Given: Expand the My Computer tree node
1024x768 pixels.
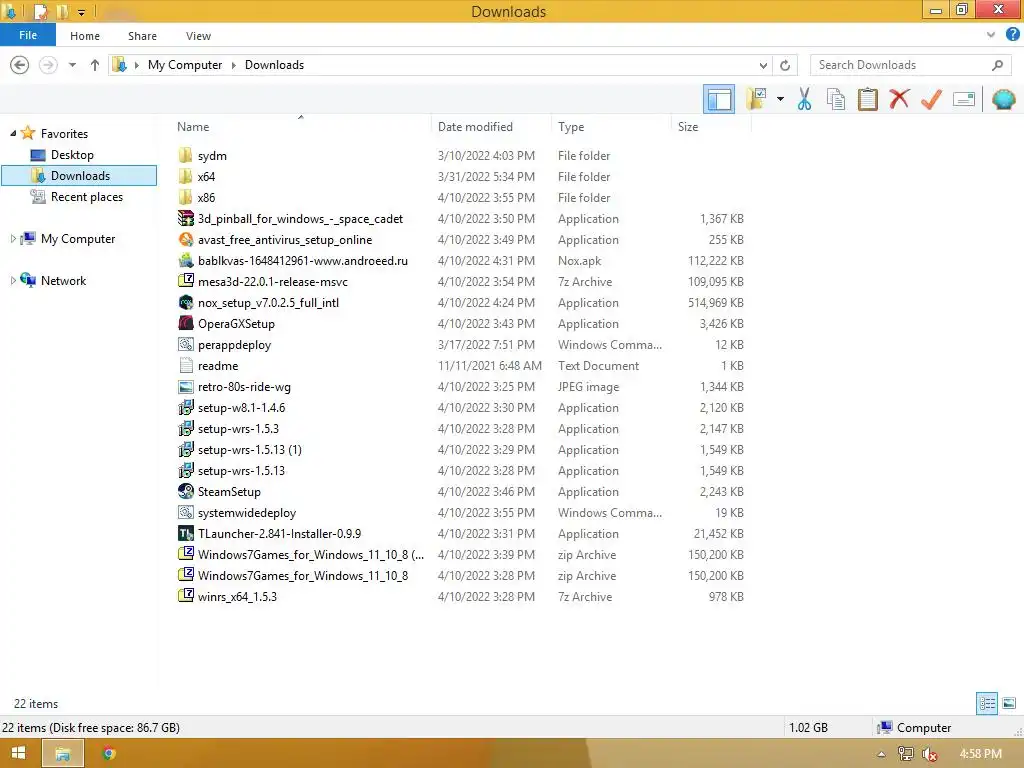Looking at the screenshot, I should pyautogui.click(x=13, y=239).
